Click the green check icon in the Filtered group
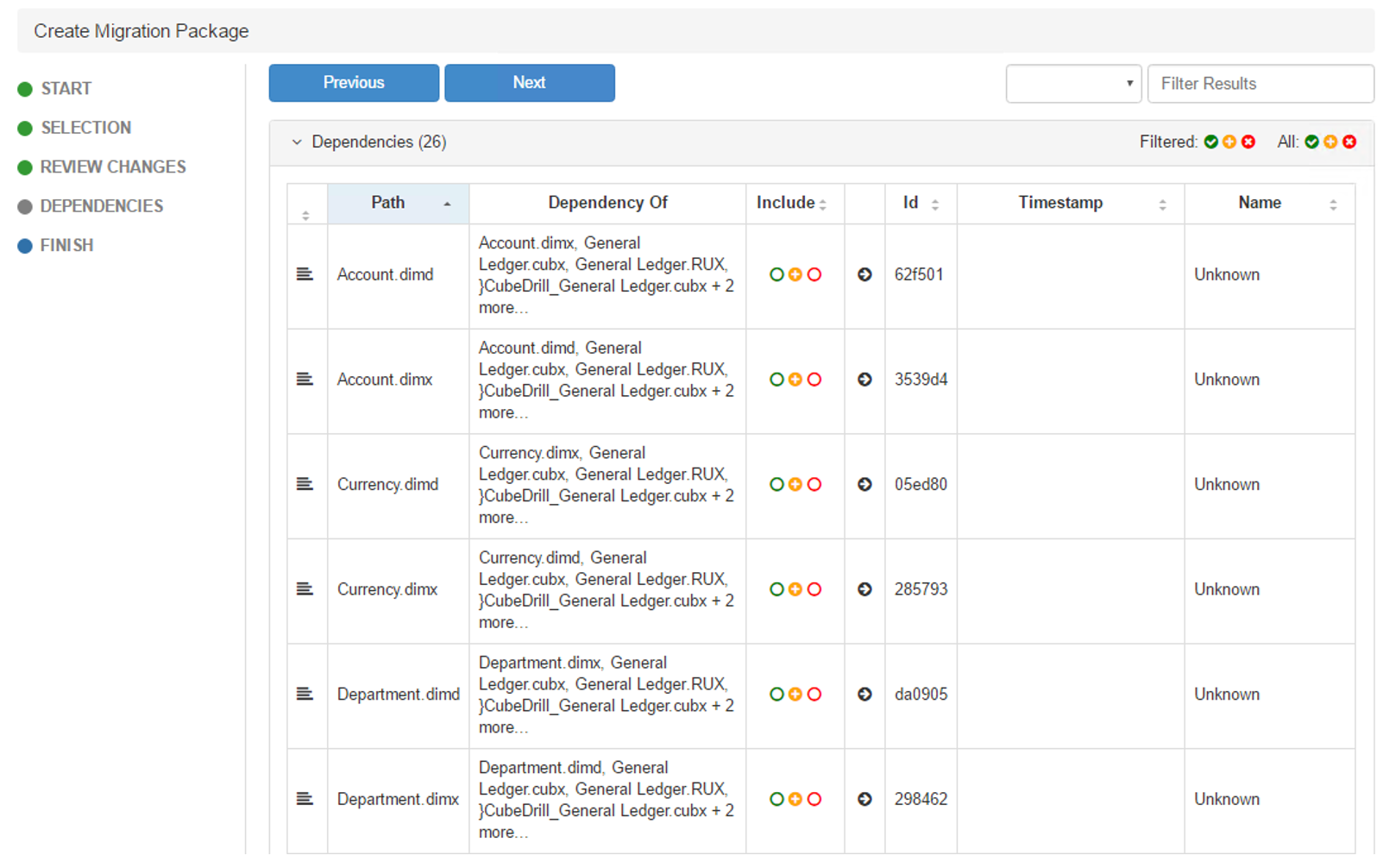The height and width of the screenshot is (868, 1383). [x=1211, y=142]
